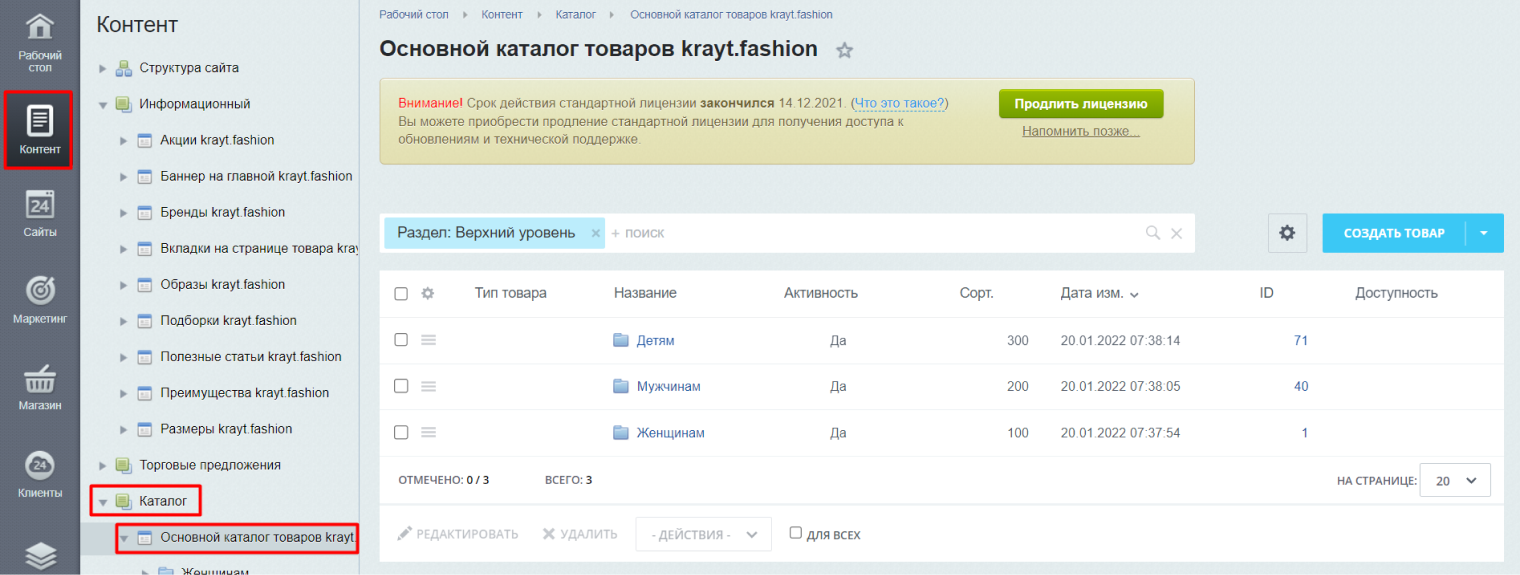Open the 'На странице' 20 dropdown
1520x575 pixels.
(1455, 480)
